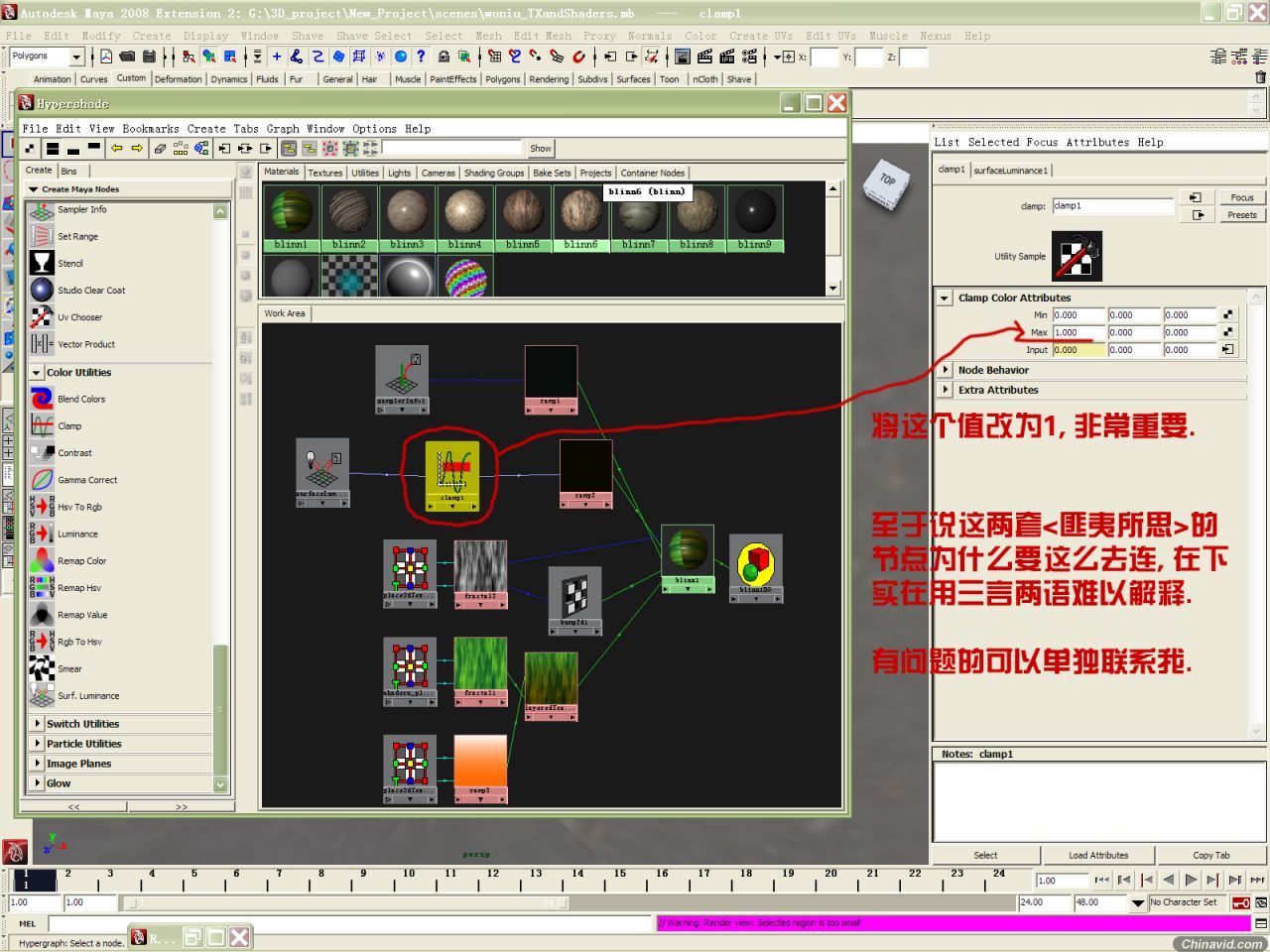The width and height of the screenshot is (1270, 952).
Task: Expand the Extra Attributes section
Action: tap(946, 390)
